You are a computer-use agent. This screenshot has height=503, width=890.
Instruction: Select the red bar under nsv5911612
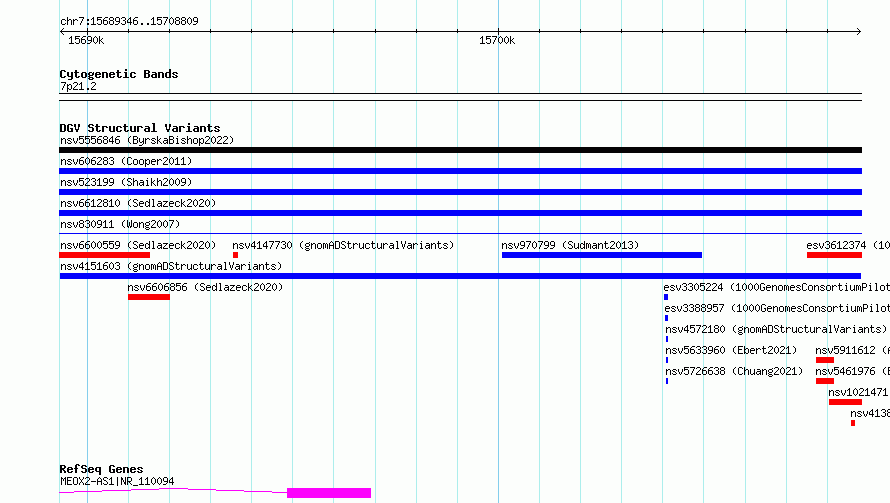pos(825,360)
